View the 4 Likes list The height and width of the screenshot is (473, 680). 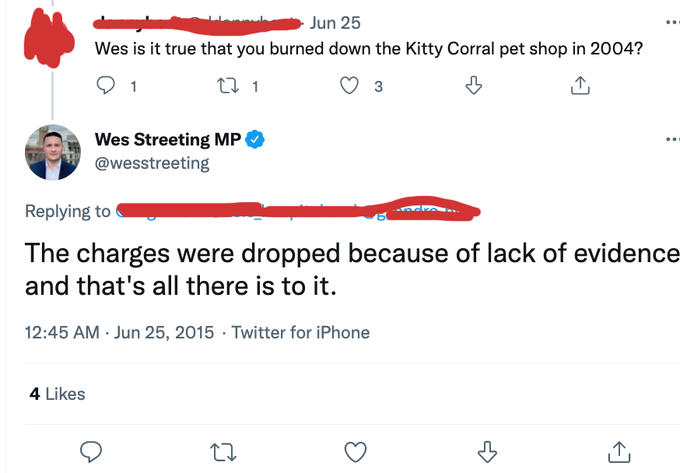pos(58,394)
